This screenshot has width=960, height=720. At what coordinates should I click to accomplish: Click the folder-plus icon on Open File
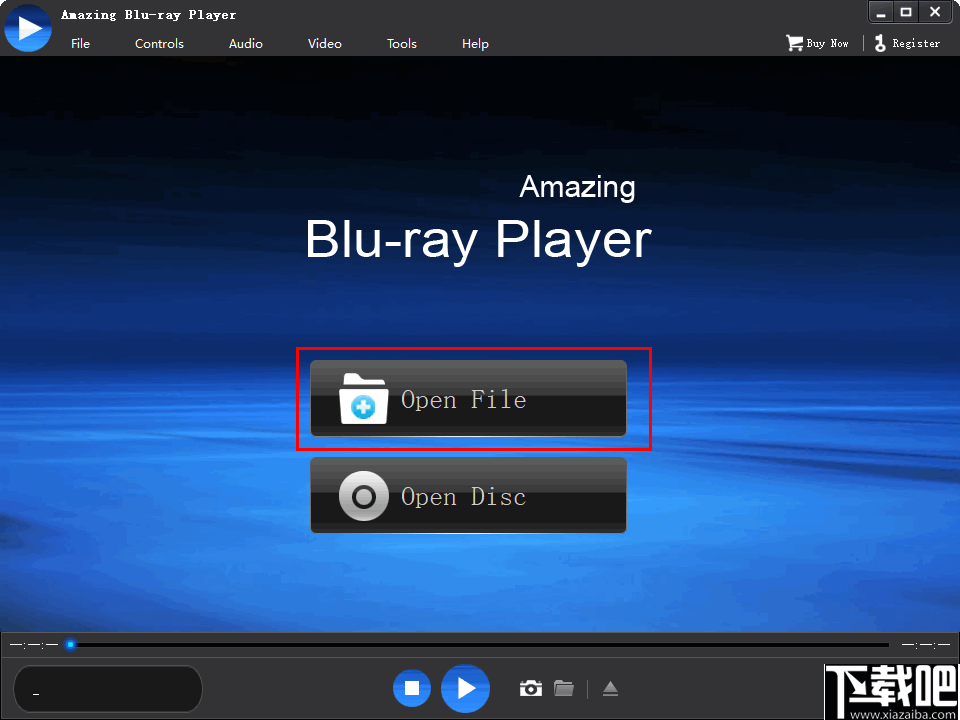click(363, 398)
